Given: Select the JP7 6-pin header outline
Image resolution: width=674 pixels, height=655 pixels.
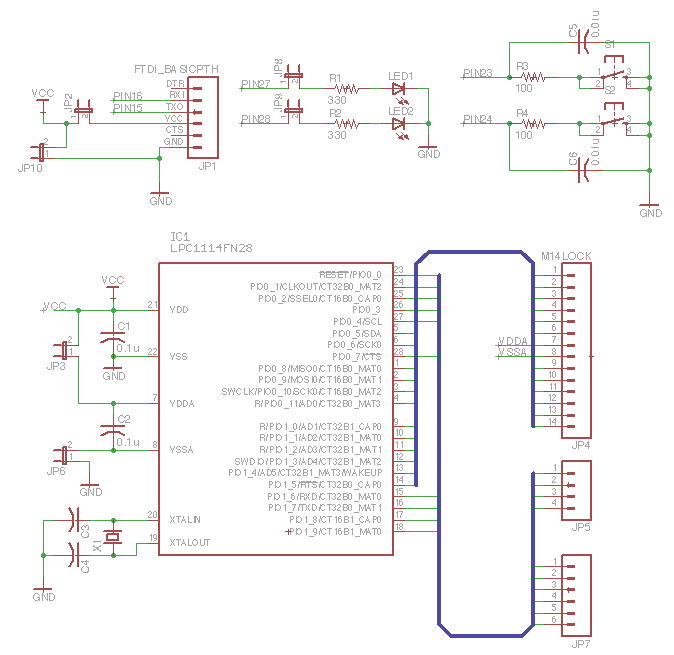Looking at the screenshot, I should [576, 595].
